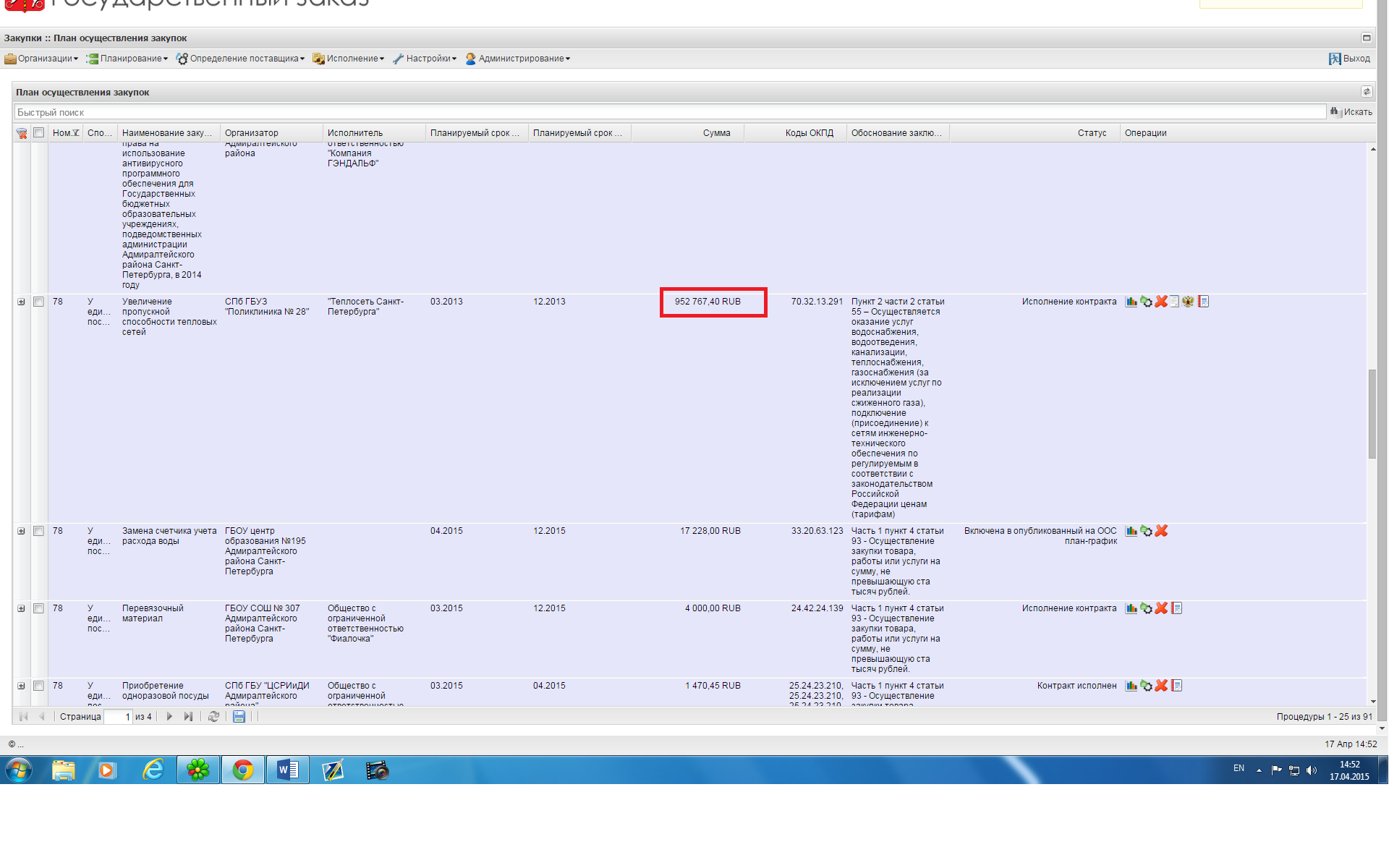
Task: Click gear icon in 1 470,45 RUB row
Action: click(x=1146, y=686)
